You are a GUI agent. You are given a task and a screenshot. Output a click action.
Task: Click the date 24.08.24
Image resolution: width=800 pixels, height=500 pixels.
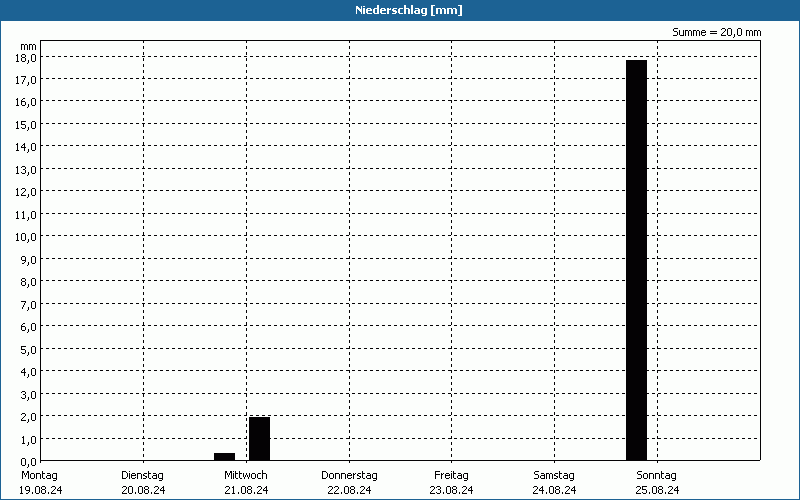554,490
